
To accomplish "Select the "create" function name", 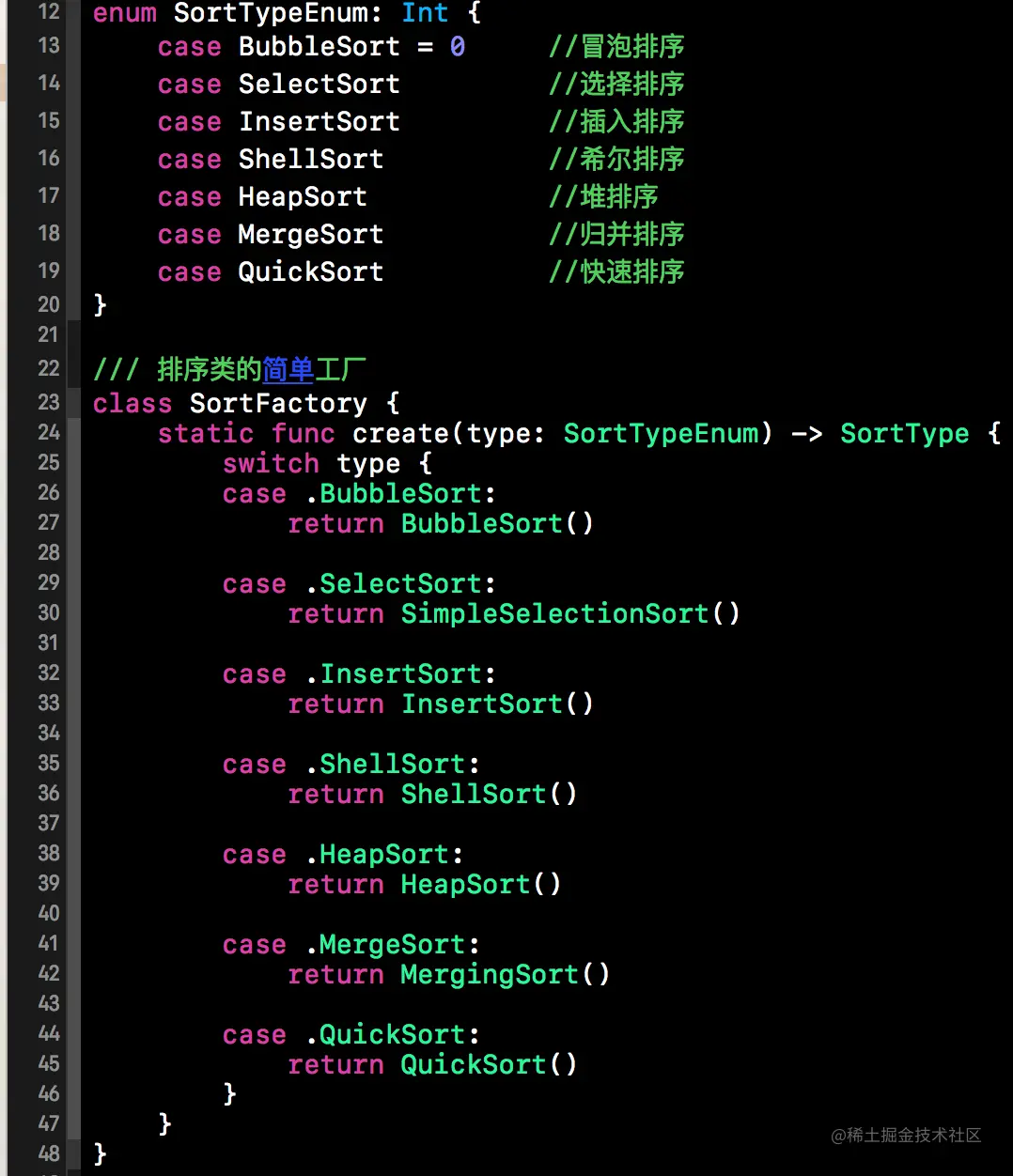I will point(401,433).
